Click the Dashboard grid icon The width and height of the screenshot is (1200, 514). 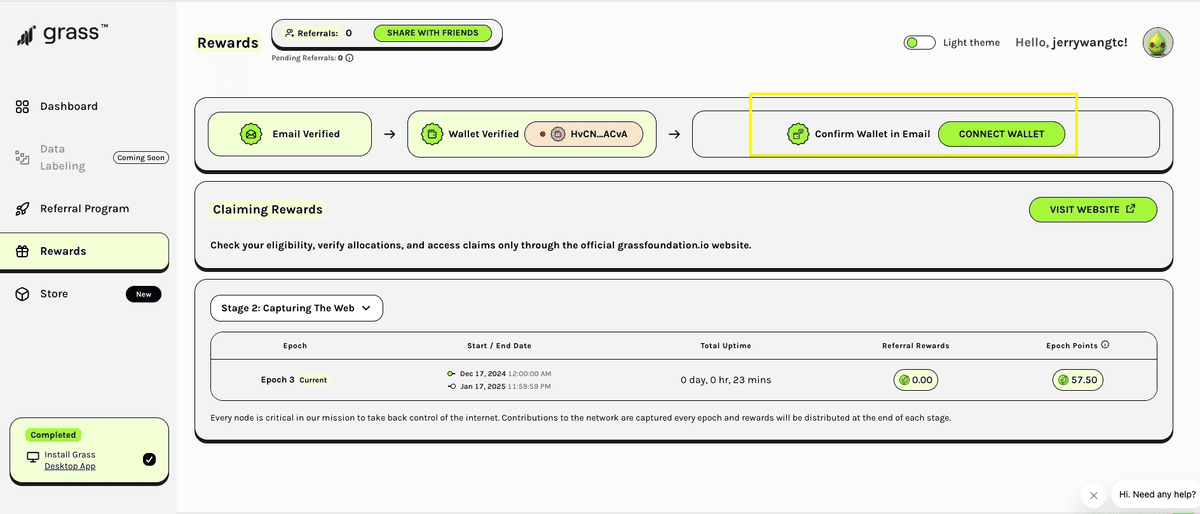click(22, 106)
